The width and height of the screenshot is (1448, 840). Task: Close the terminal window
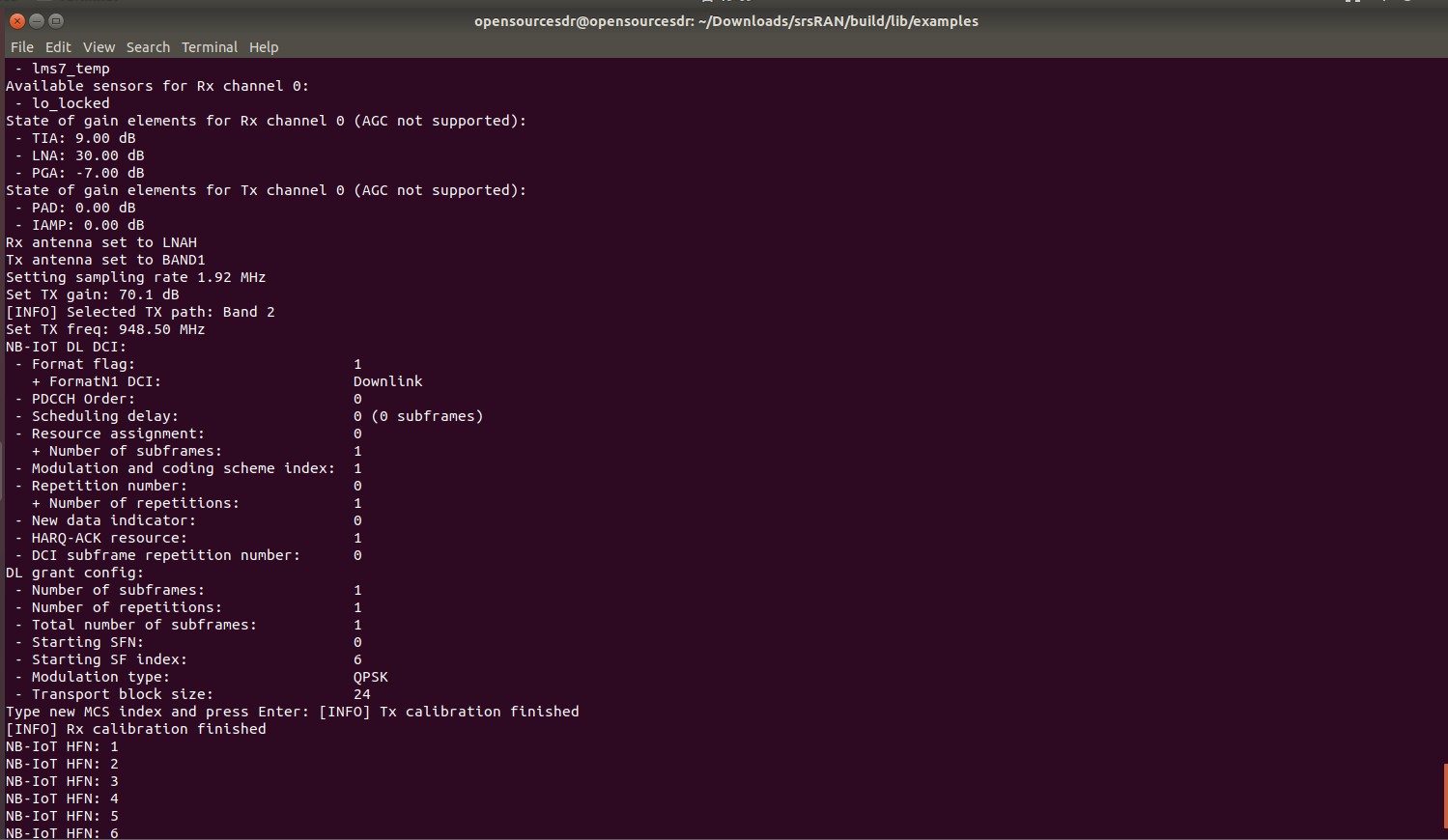(x=17, y=20)
